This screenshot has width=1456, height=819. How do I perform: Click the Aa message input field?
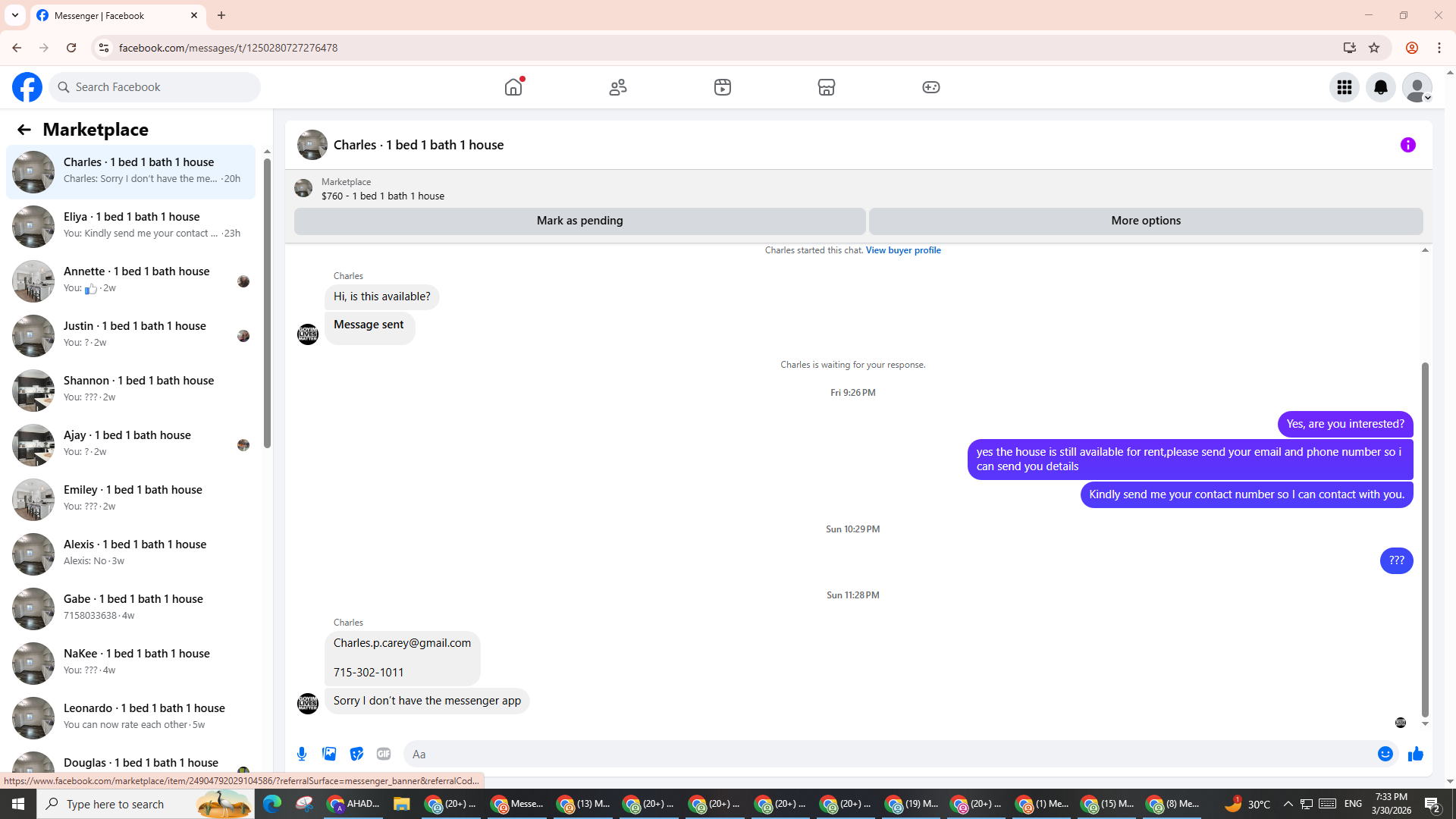(887, 754)
